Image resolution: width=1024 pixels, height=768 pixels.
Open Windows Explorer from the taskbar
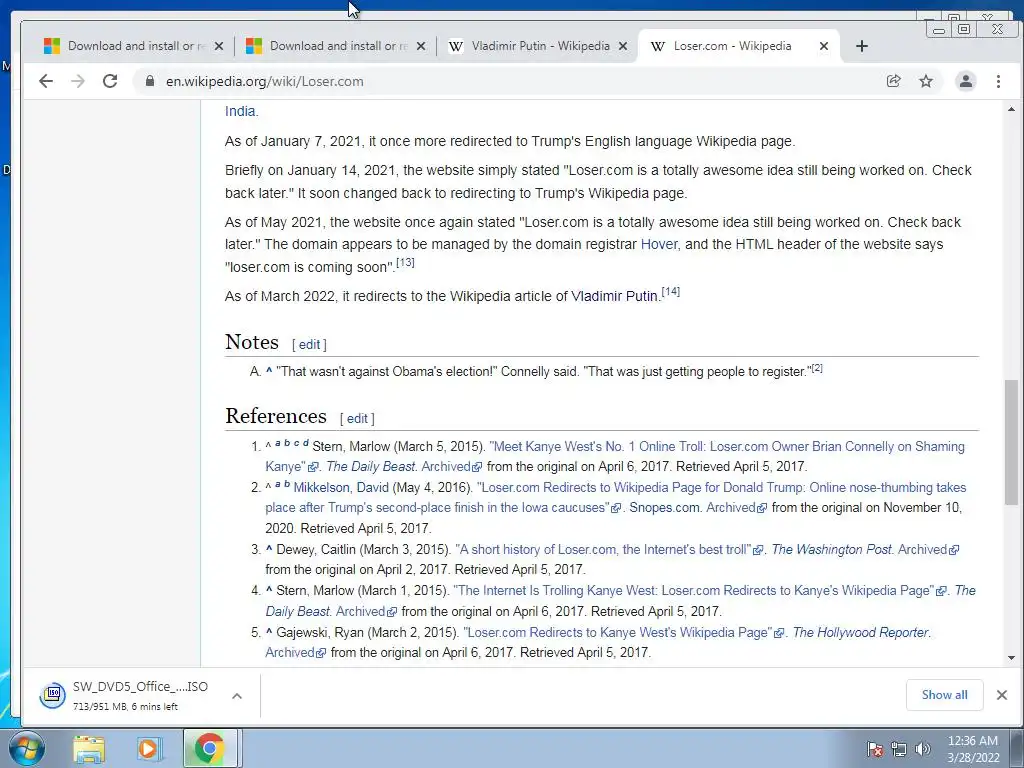89,748
